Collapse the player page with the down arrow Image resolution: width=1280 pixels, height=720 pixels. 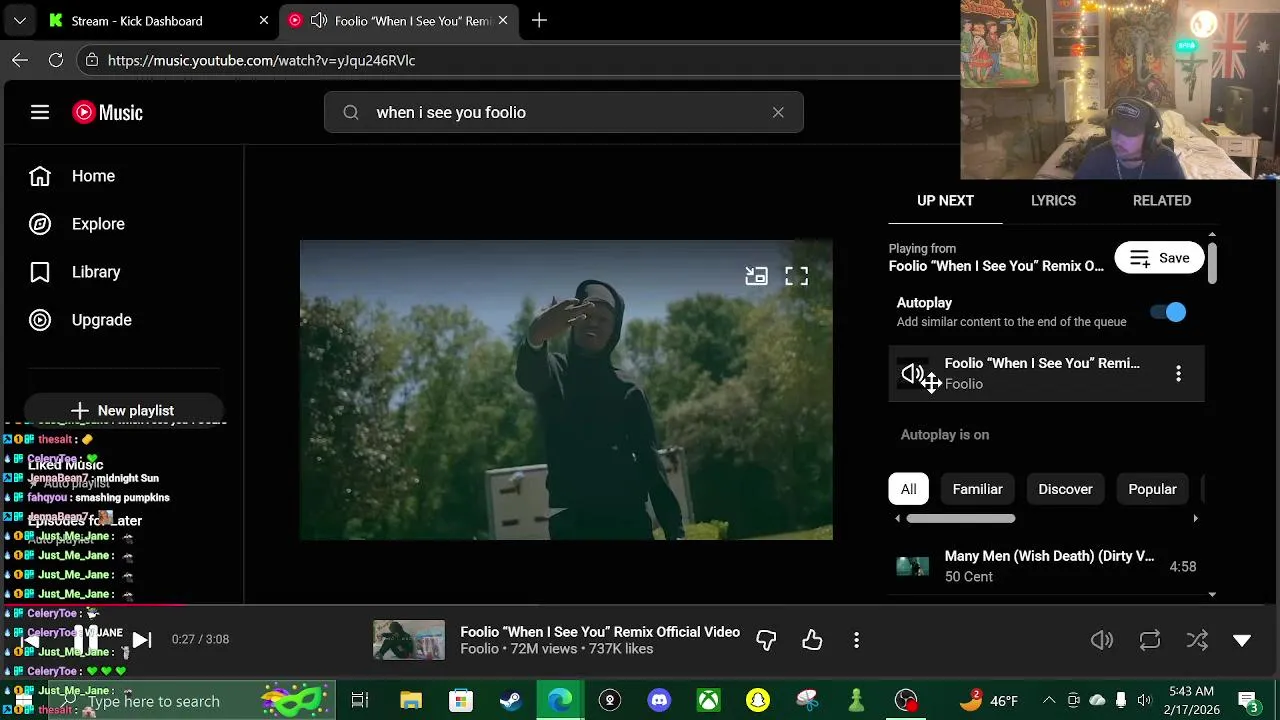coord(1242,640)
